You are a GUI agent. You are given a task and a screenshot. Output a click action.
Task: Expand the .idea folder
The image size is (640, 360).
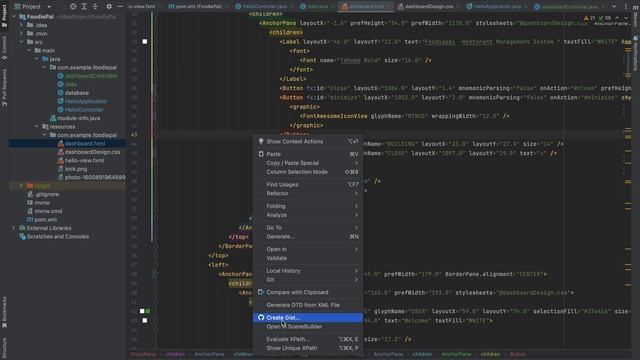pos(22,25)
